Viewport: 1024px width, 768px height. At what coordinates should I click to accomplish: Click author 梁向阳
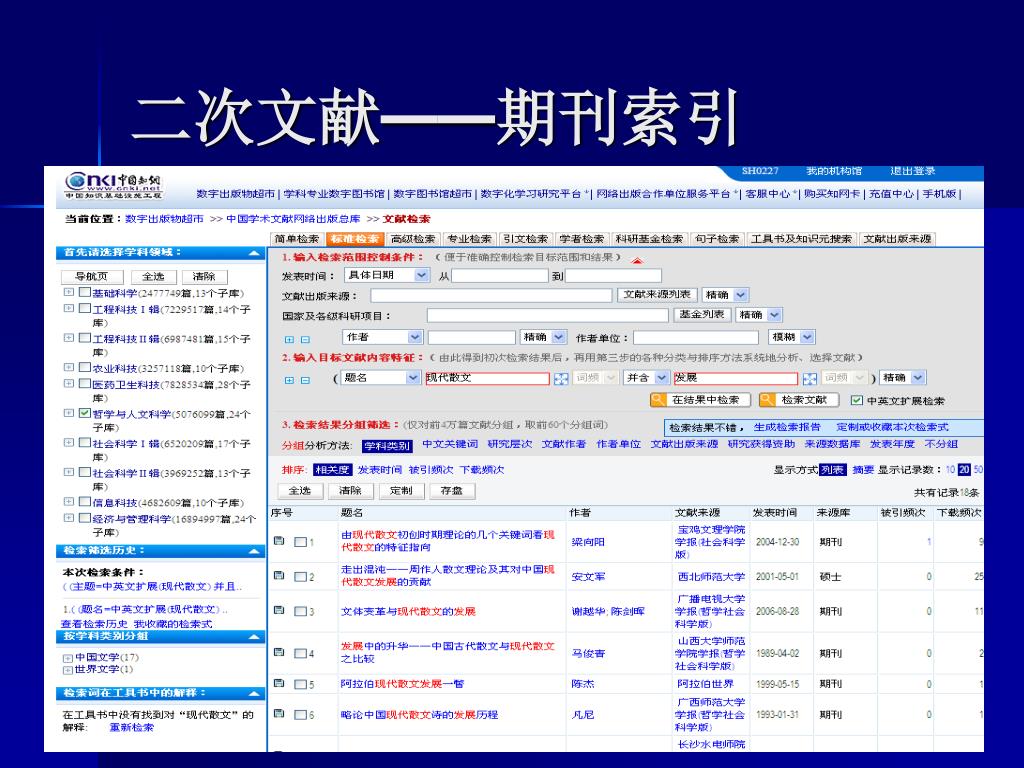coord(588,541)
